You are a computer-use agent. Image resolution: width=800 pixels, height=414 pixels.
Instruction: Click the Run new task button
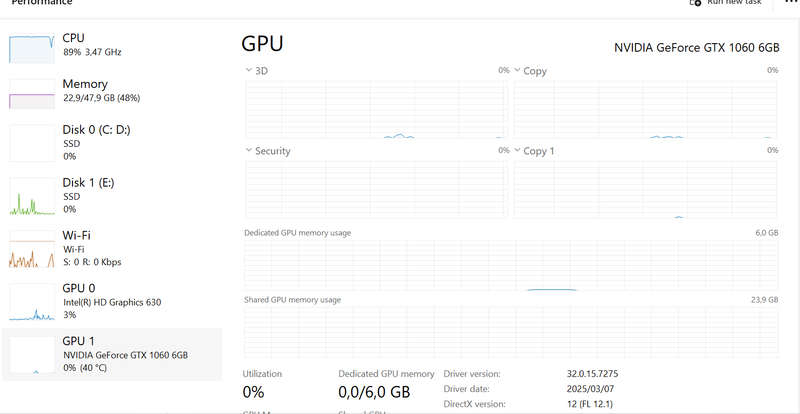tap(726, 3)
